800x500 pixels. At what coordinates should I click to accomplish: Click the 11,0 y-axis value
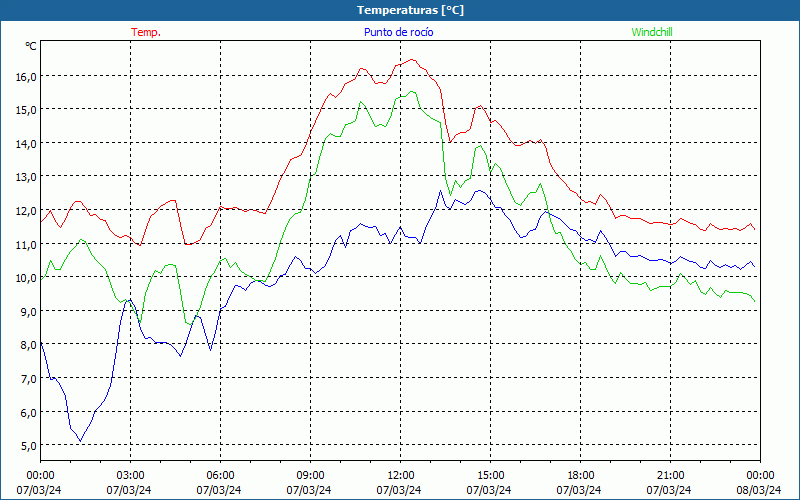pos(26,244)
